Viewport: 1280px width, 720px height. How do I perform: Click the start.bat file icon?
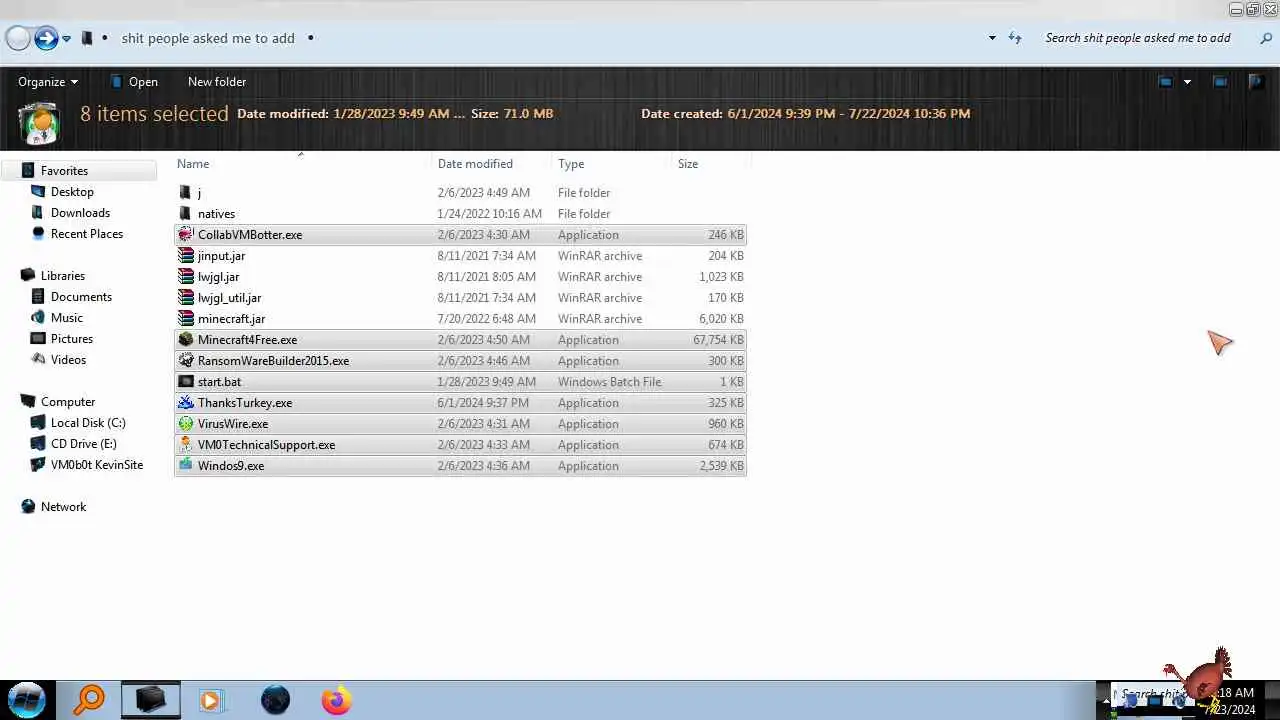(185, 382)
